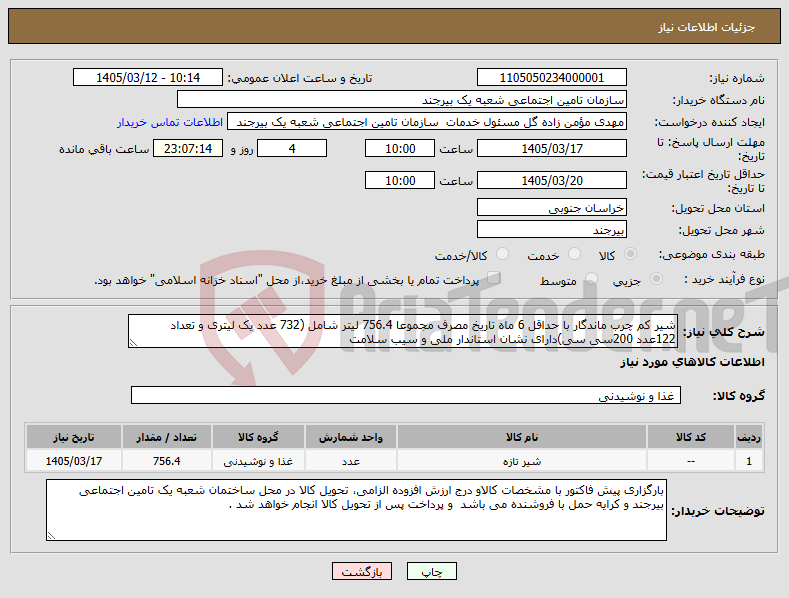Select the متوسط purchase type radio
The width and height of the screenshot is (789, 598).
pyautogui.click(x=591, y=279)
